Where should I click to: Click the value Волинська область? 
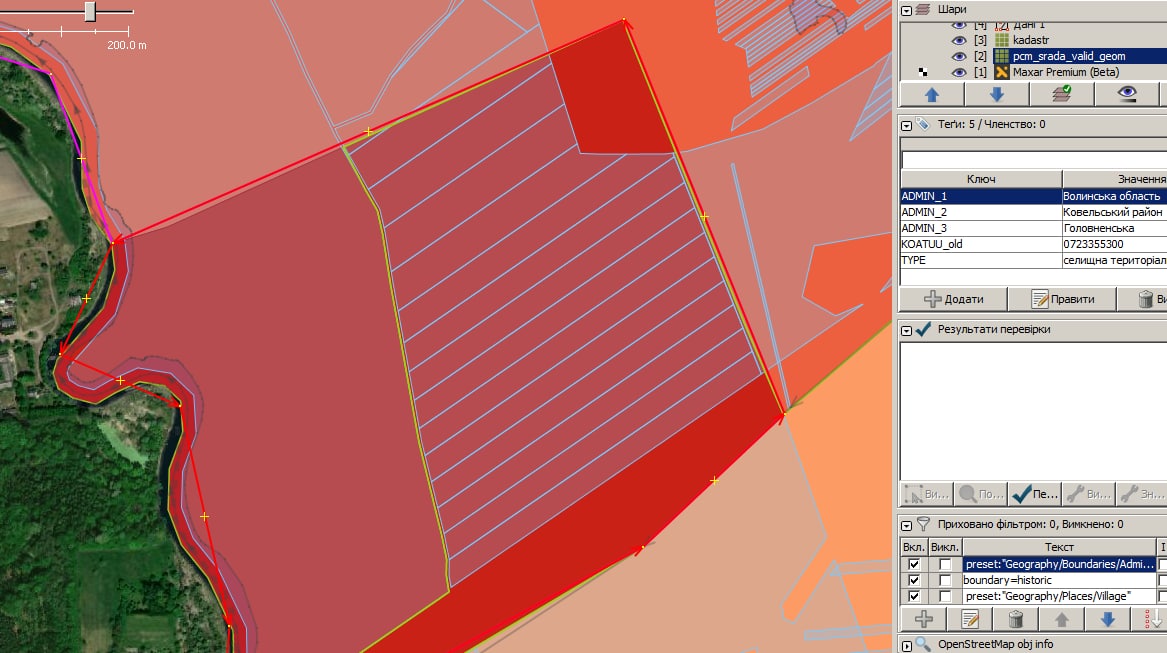click(1111, 196)
